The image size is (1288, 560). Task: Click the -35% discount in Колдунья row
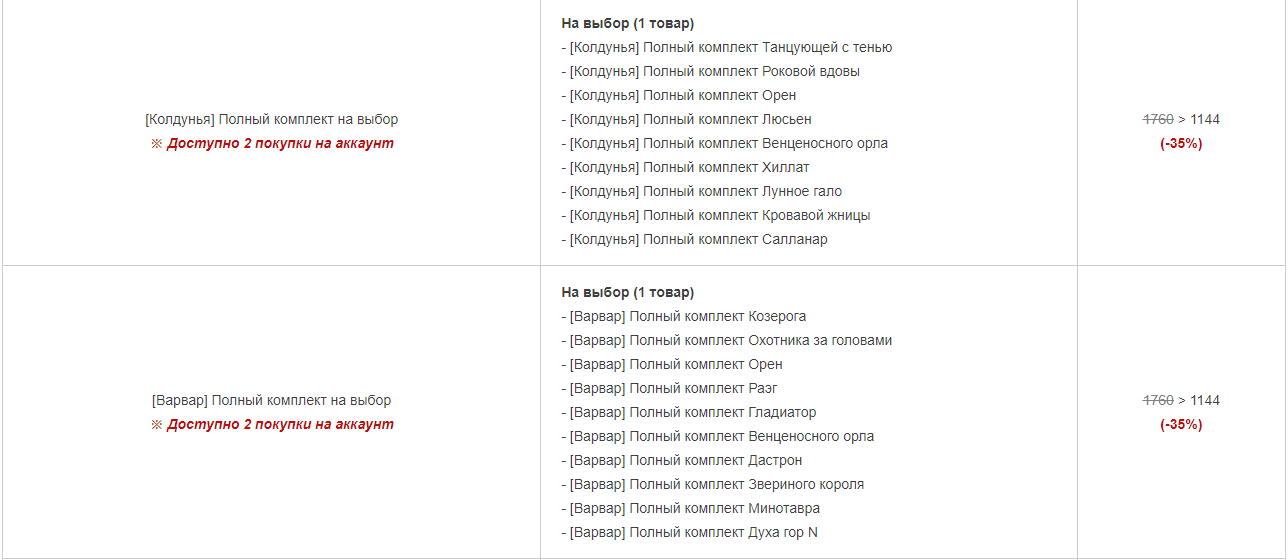pyautogui.click(x=1181, y=143)
